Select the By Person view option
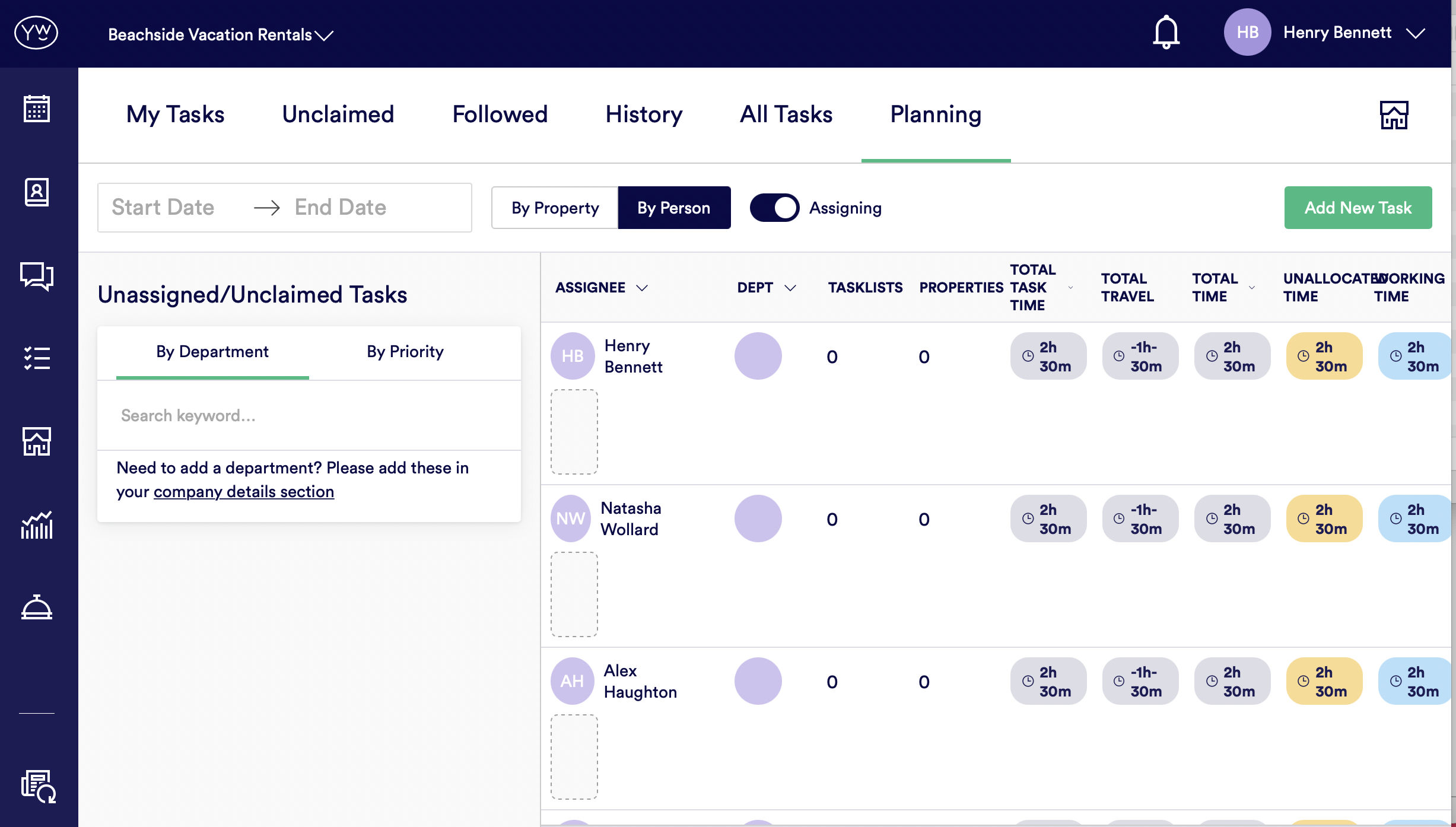Image resolution: width=1456 pixels, height=827 pixels. pyautogui.click(x=674, y=208)
